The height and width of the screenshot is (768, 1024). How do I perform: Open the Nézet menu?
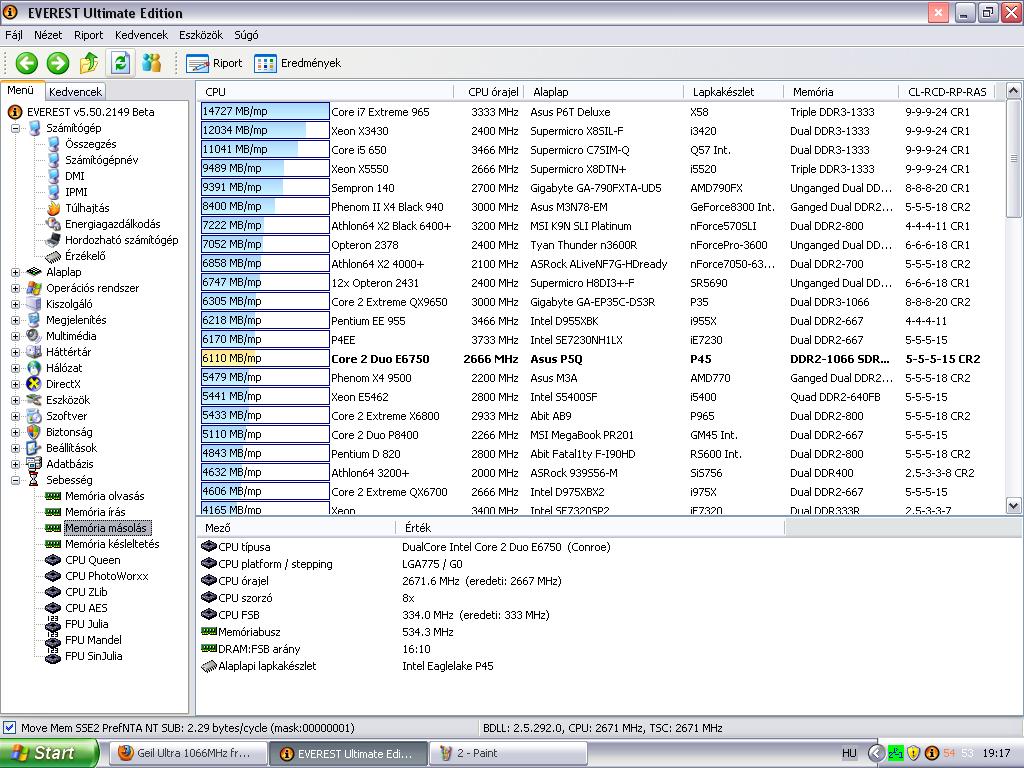click(x=48, y=35)
